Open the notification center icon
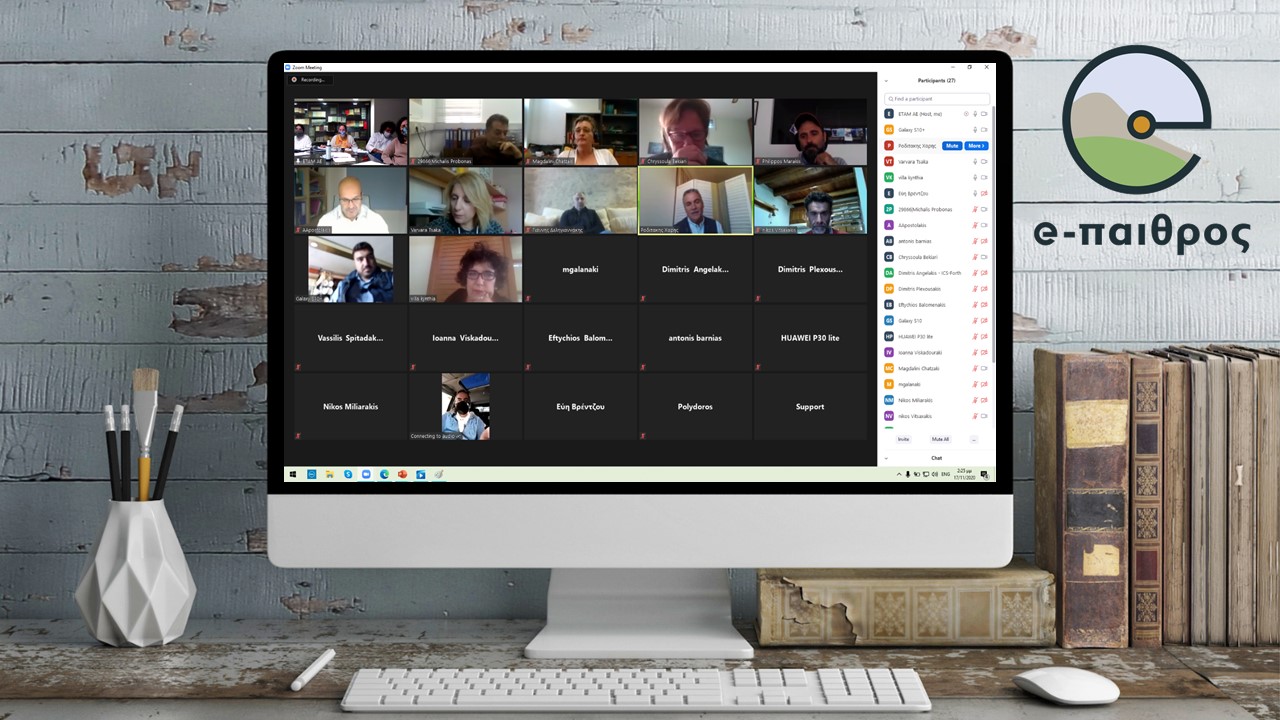The image size is (1280, 720). (984, 474)
